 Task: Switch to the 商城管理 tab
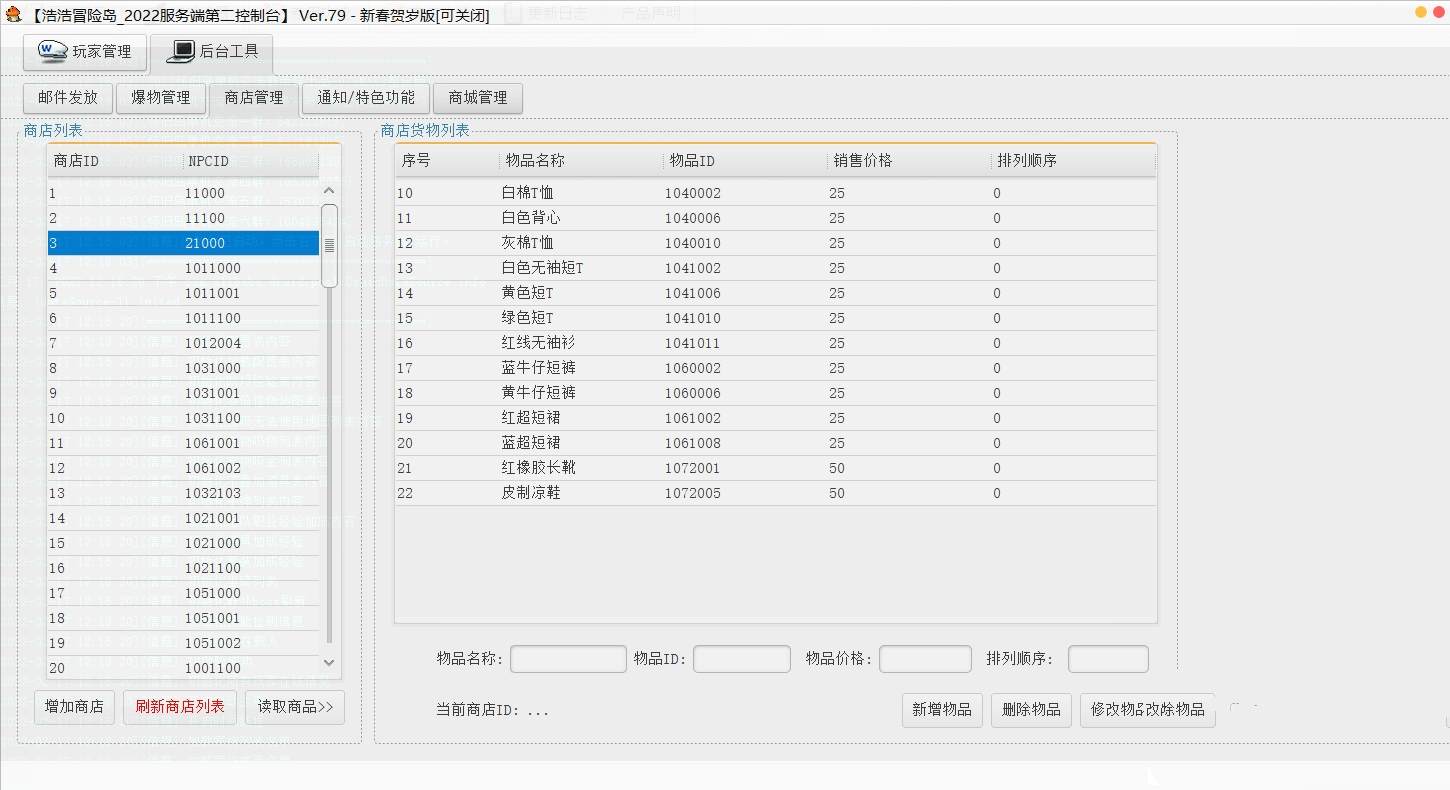pyautogui.click(x=477, y=98)
